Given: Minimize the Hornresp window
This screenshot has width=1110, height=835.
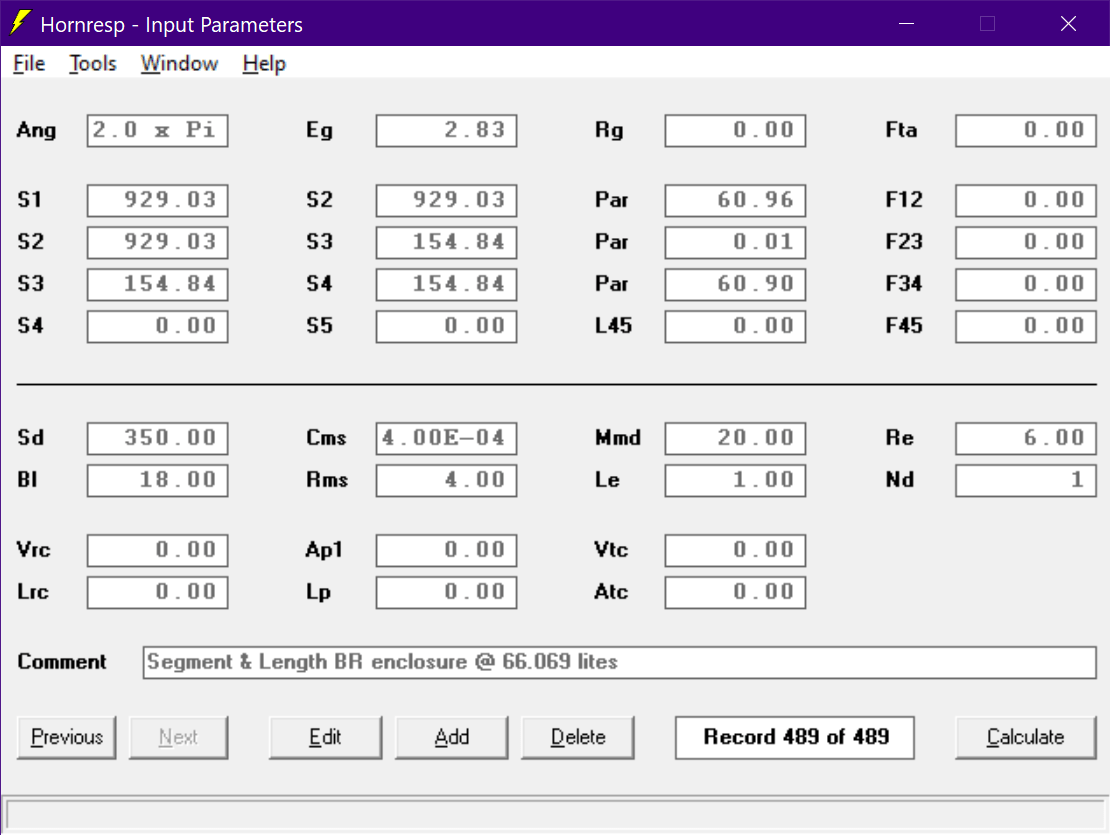Looking at the screenshot, I should 906,23.
